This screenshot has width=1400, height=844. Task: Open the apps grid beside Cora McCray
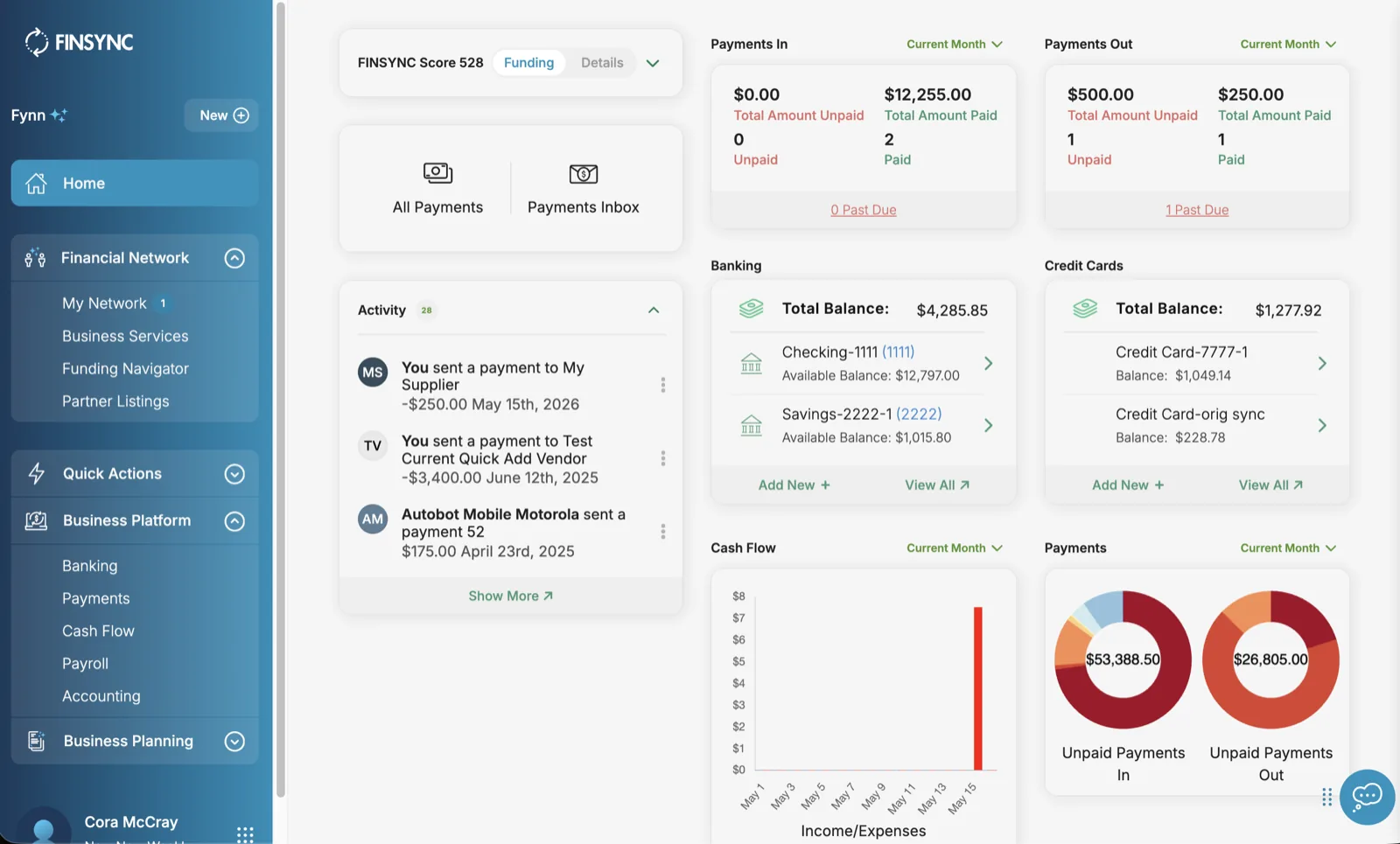click(x=245, y=834)
